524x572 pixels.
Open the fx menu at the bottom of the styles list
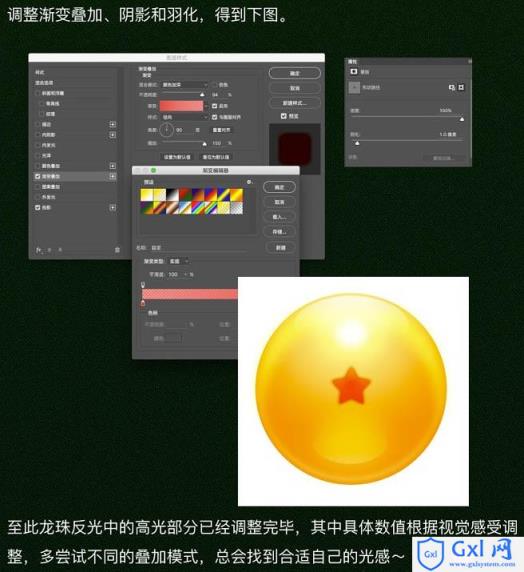point(39,250)
